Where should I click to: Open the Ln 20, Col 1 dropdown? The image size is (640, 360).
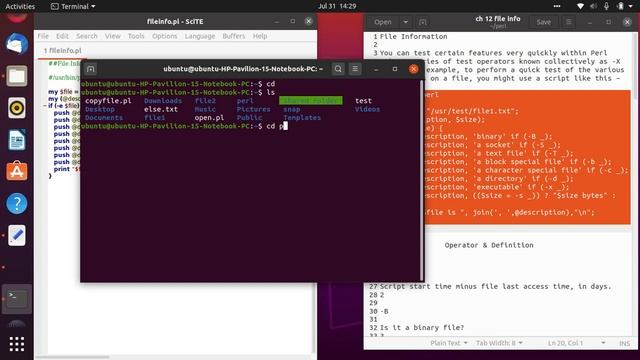[x=576, y=343]
